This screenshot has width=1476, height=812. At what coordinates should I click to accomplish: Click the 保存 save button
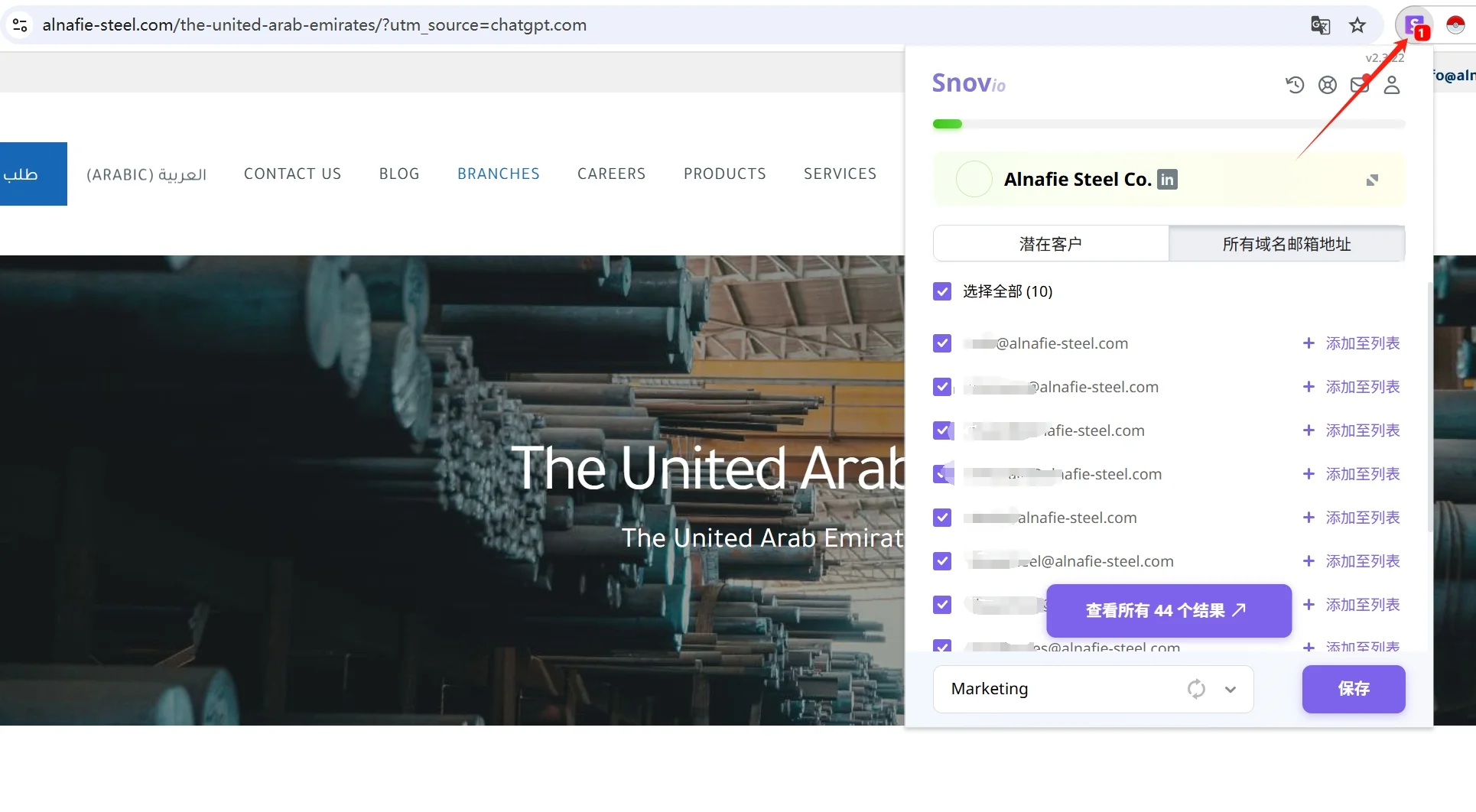[1354, 689]
